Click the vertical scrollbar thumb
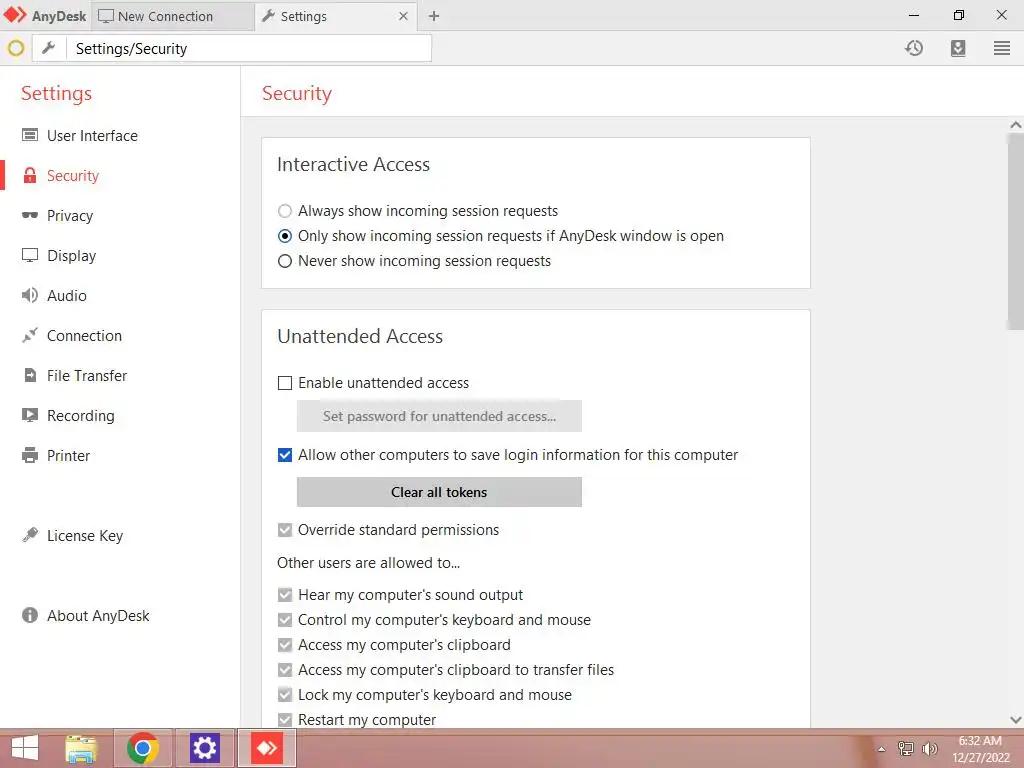This screenshot has width=1024, height=768. point(1016,232)
